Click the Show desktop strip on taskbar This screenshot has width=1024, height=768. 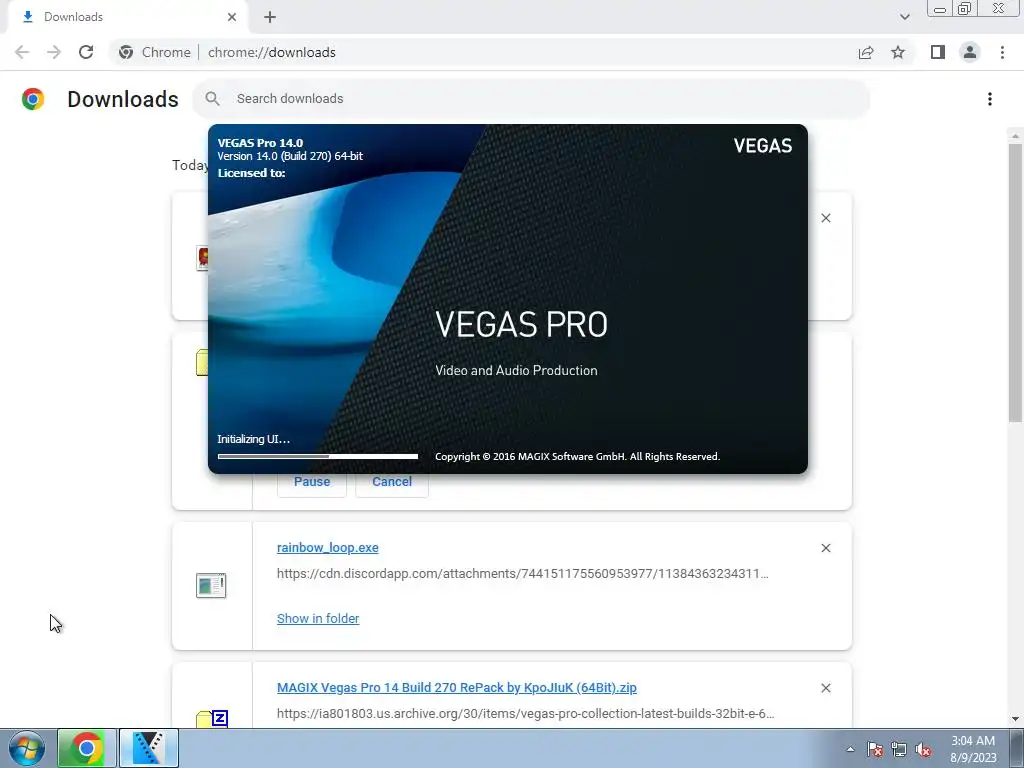[1016, 748]
